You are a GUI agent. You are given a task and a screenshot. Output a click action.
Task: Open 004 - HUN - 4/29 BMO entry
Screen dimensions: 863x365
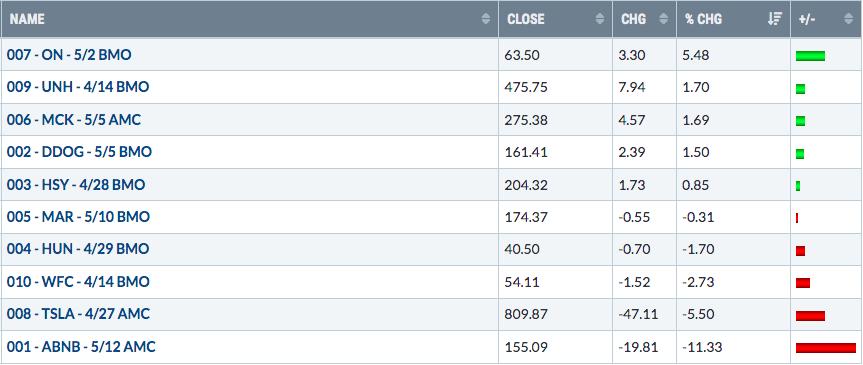tap(78, 249)
